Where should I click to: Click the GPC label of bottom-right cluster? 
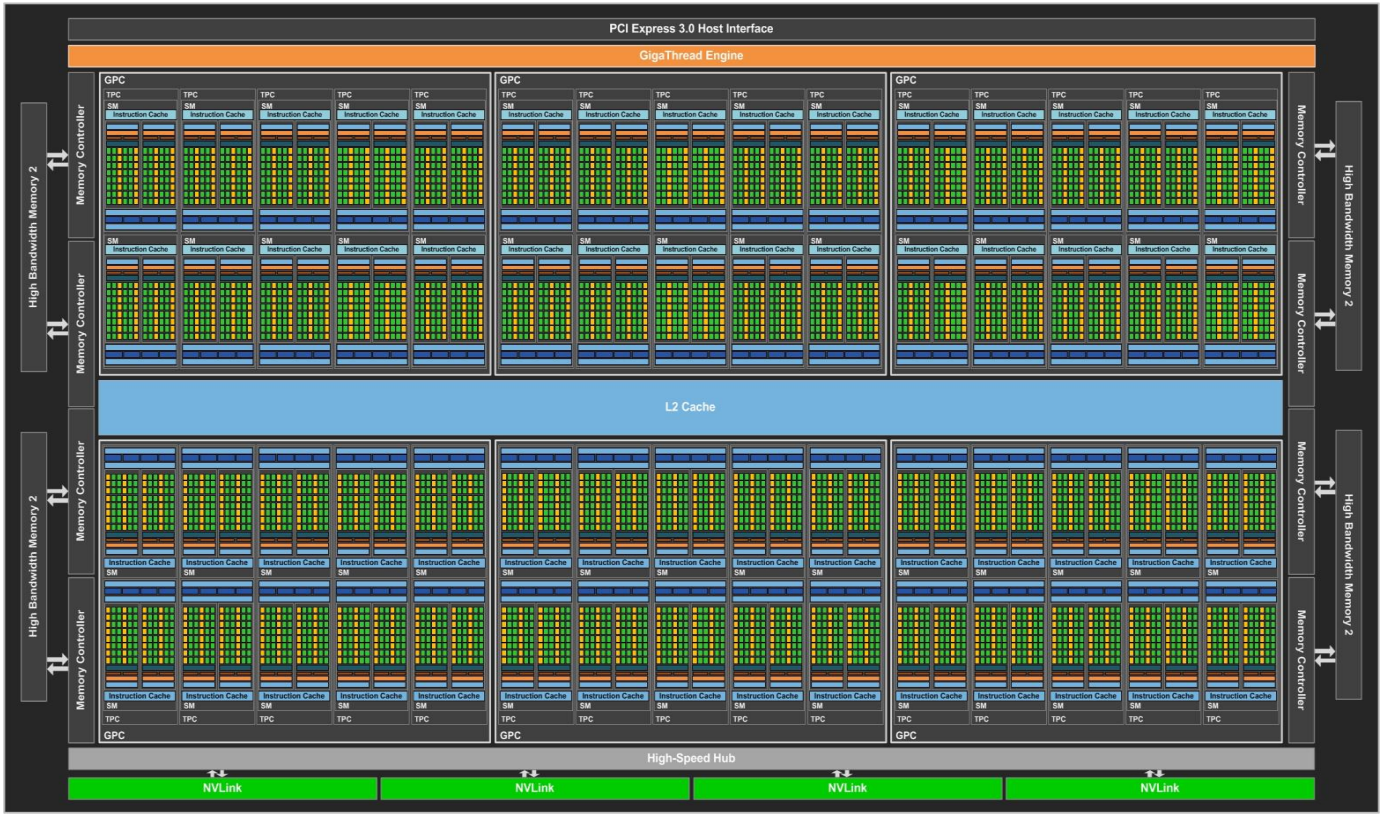coord(906,735)
